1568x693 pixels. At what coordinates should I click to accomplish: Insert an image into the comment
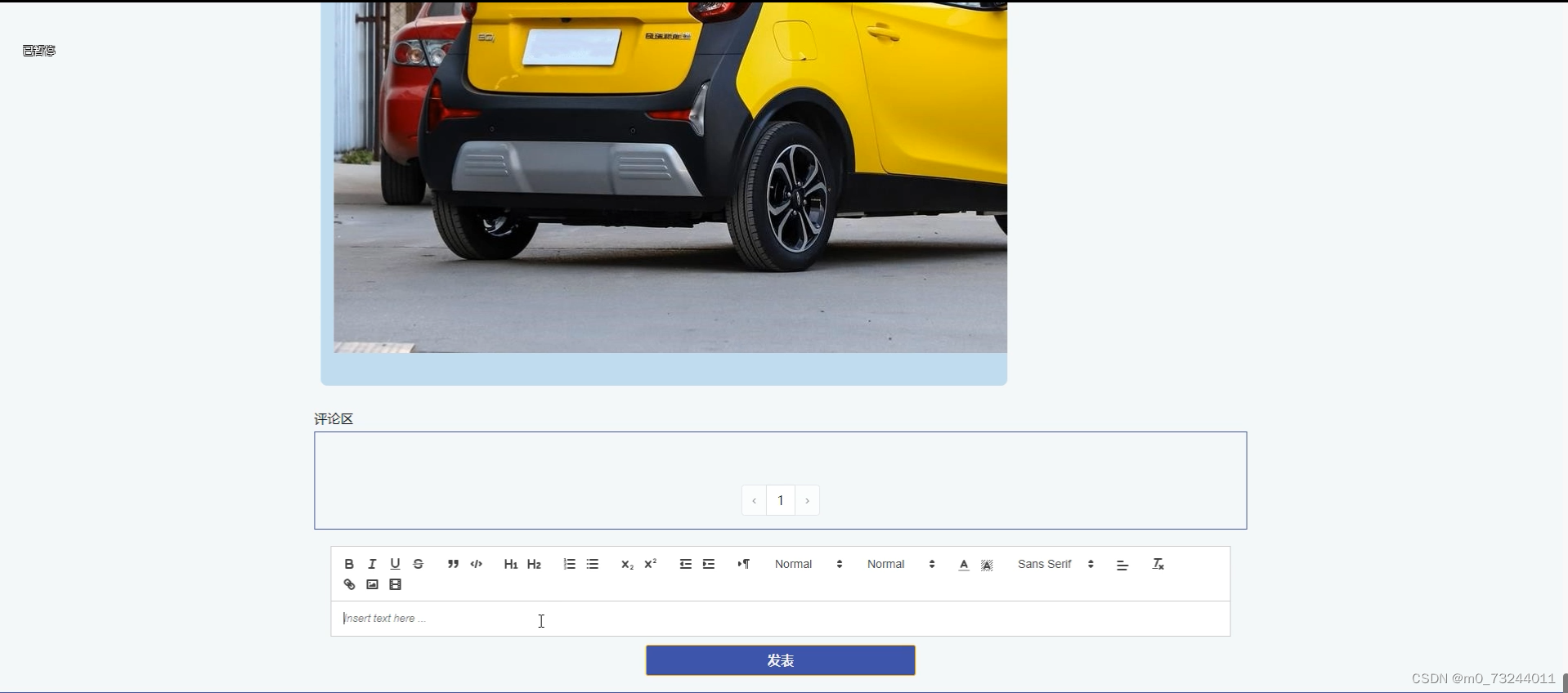[x=372, y=584]
